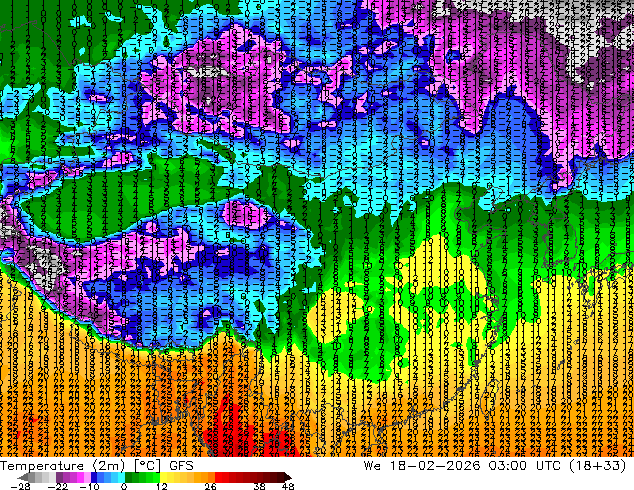Click the dark blue legend swatch above -10
This screenshot has width=634, height=490.
[94, 477]
